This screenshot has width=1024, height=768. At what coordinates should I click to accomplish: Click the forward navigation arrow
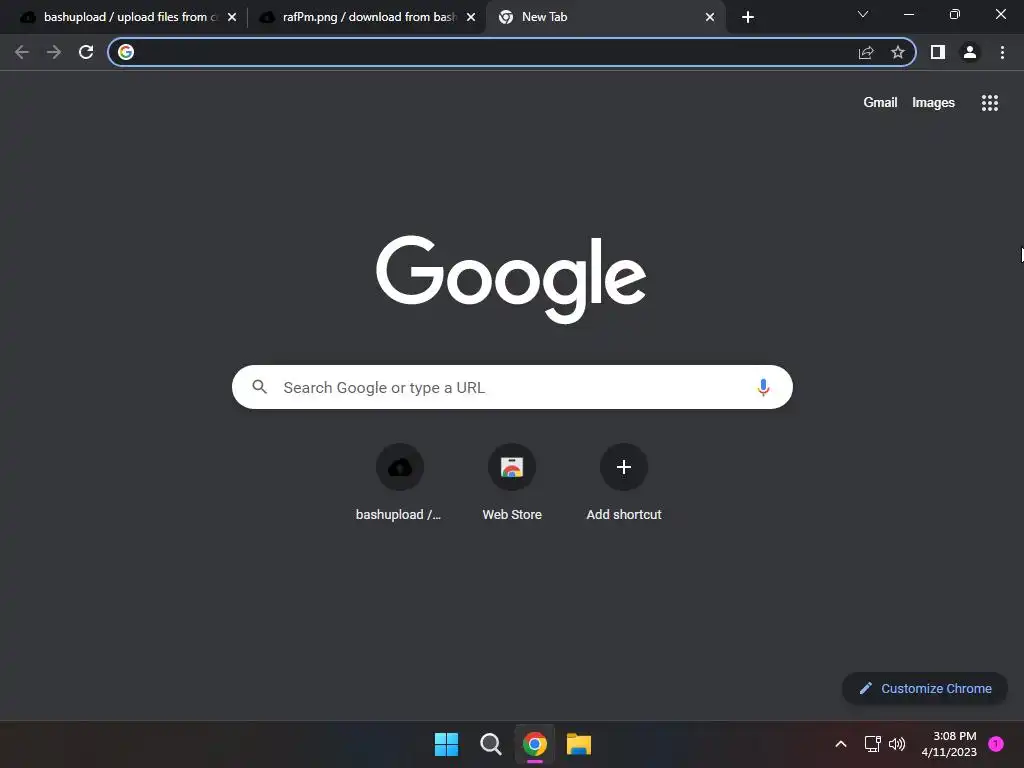click(54, 52)
